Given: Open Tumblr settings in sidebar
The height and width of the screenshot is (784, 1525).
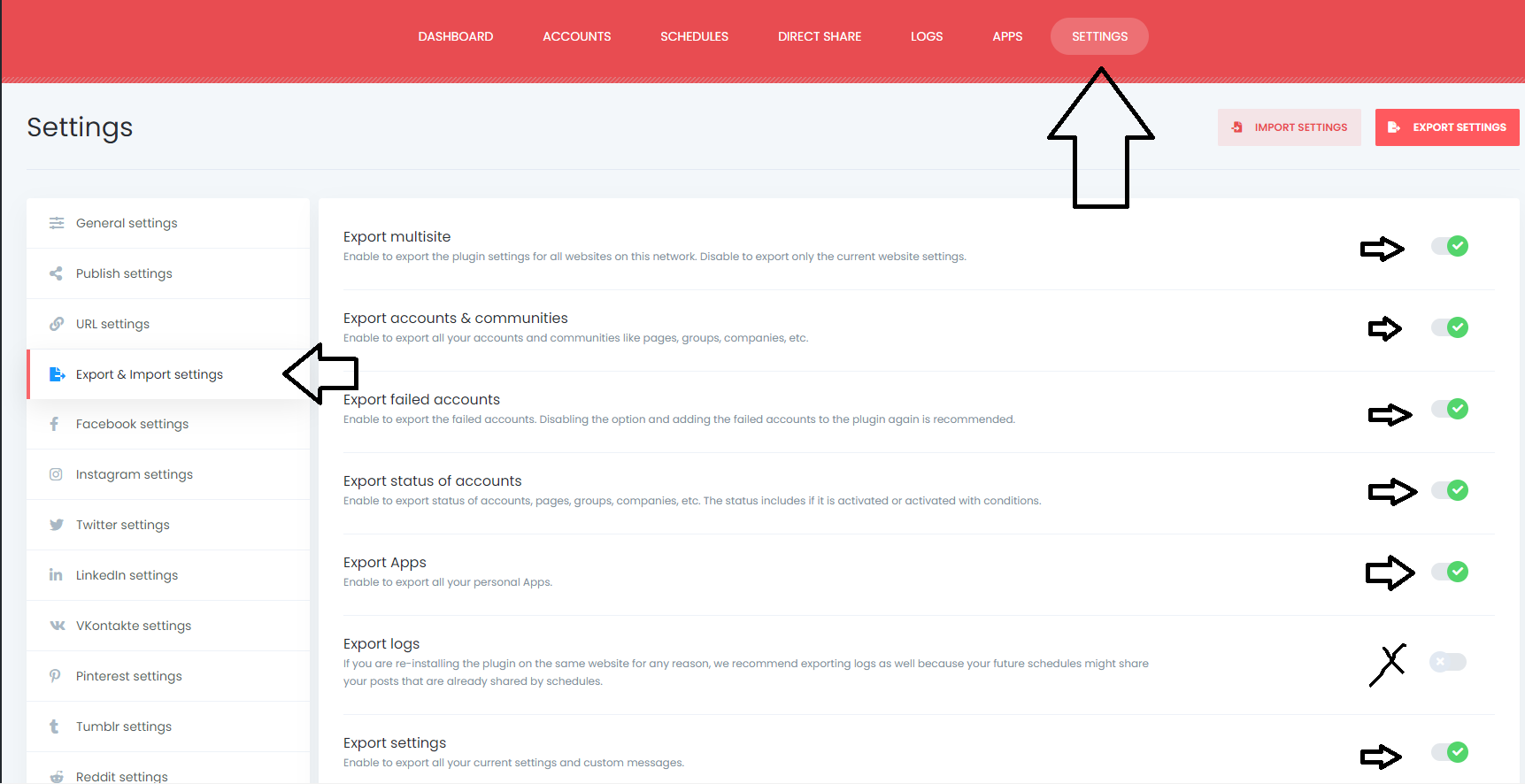Looking at the screenshot, I should [x=124, y=726].
